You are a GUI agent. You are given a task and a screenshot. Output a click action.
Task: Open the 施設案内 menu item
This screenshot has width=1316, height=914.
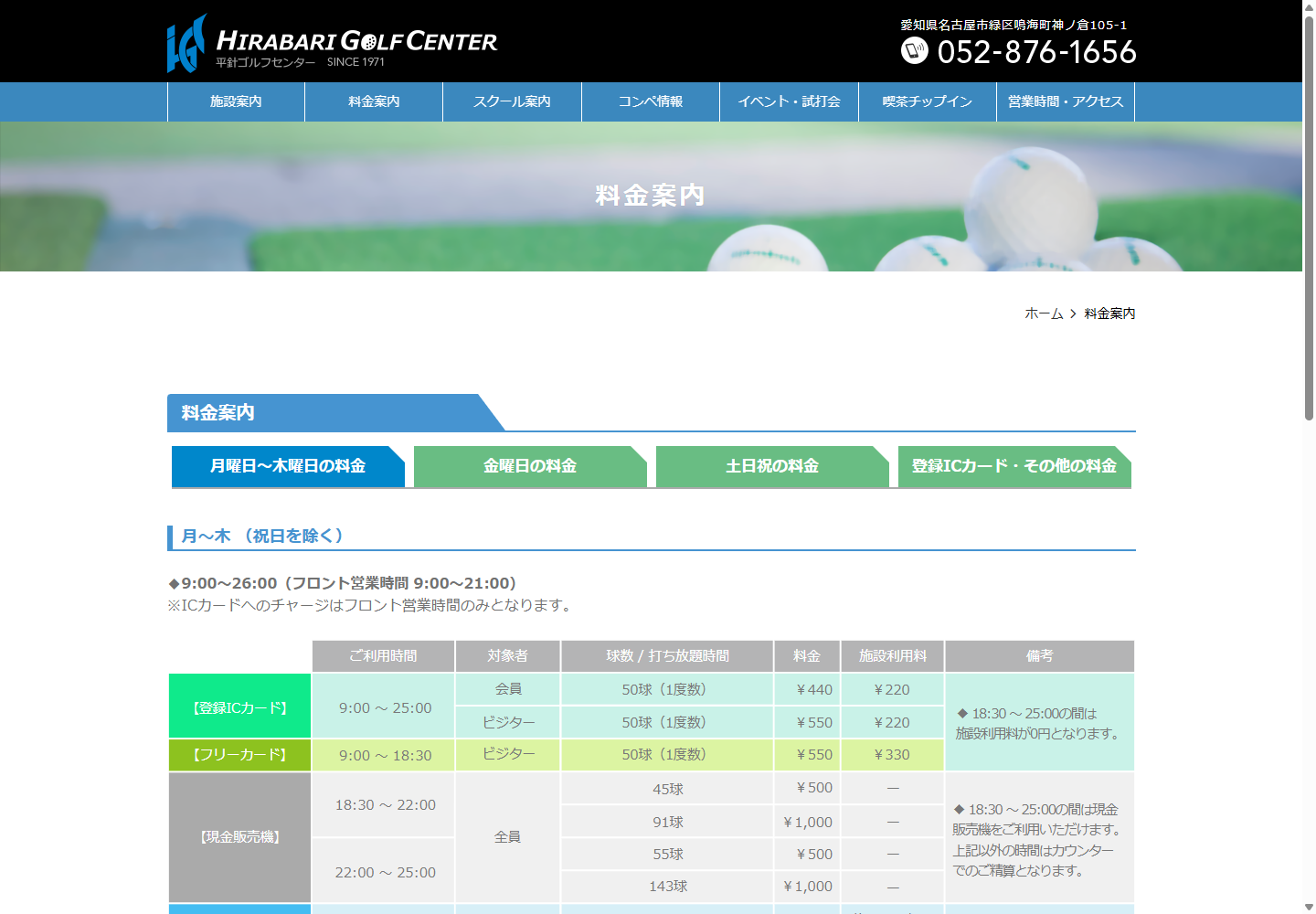pos(236,101)
